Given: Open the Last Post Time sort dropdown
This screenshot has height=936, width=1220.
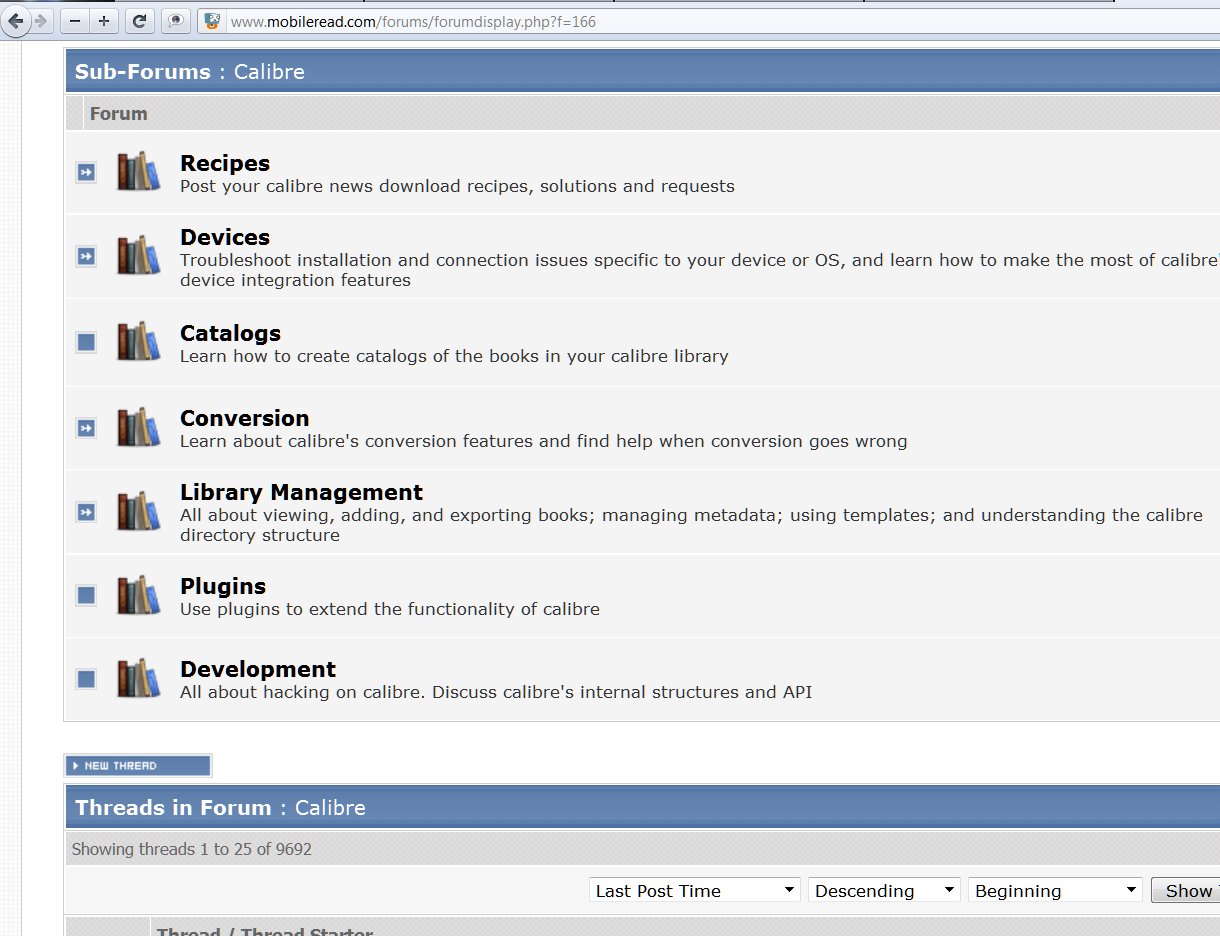Looking at the screenshot, I should 695,890.
